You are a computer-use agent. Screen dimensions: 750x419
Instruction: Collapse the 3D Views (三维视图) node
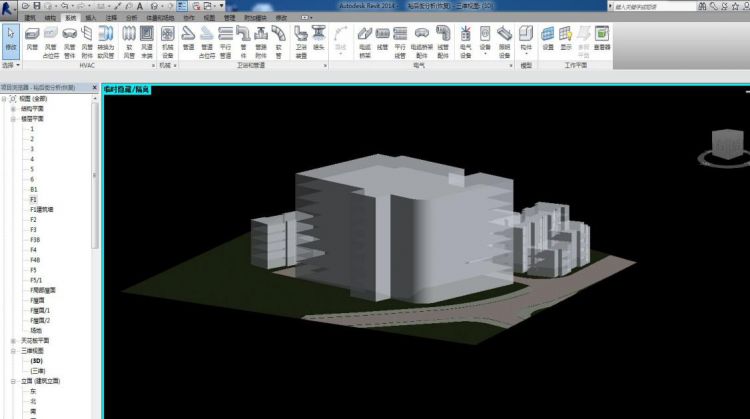[13, 351]
